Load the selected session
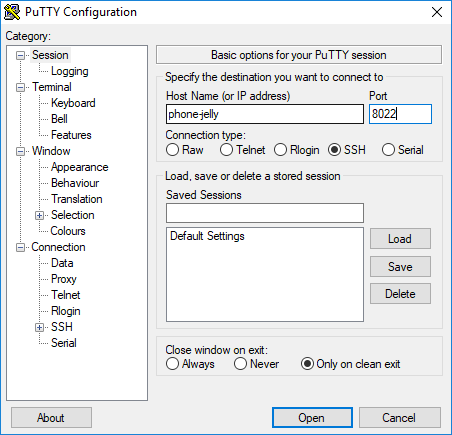The height and width of the screenshot is (435, 452). point(400,238)
